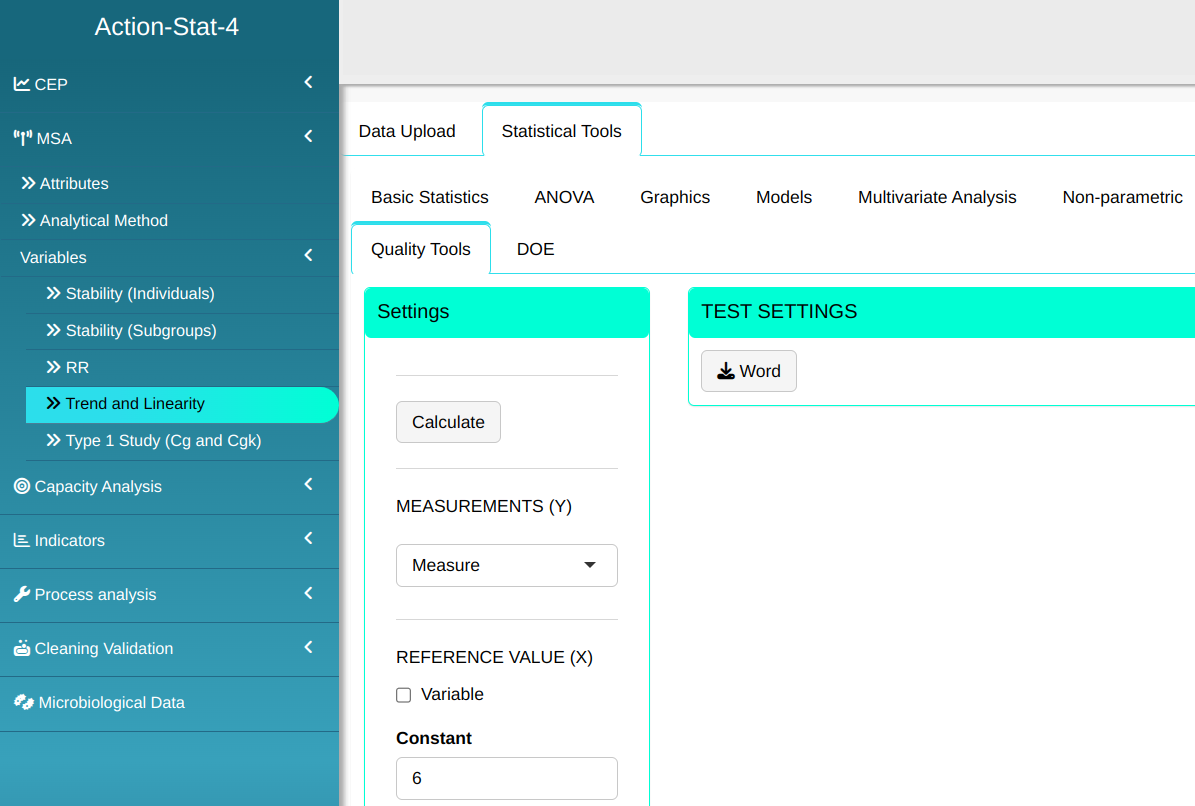
Task: Click the Capacity Analysis target icon
Action: [x=21, y=486]
